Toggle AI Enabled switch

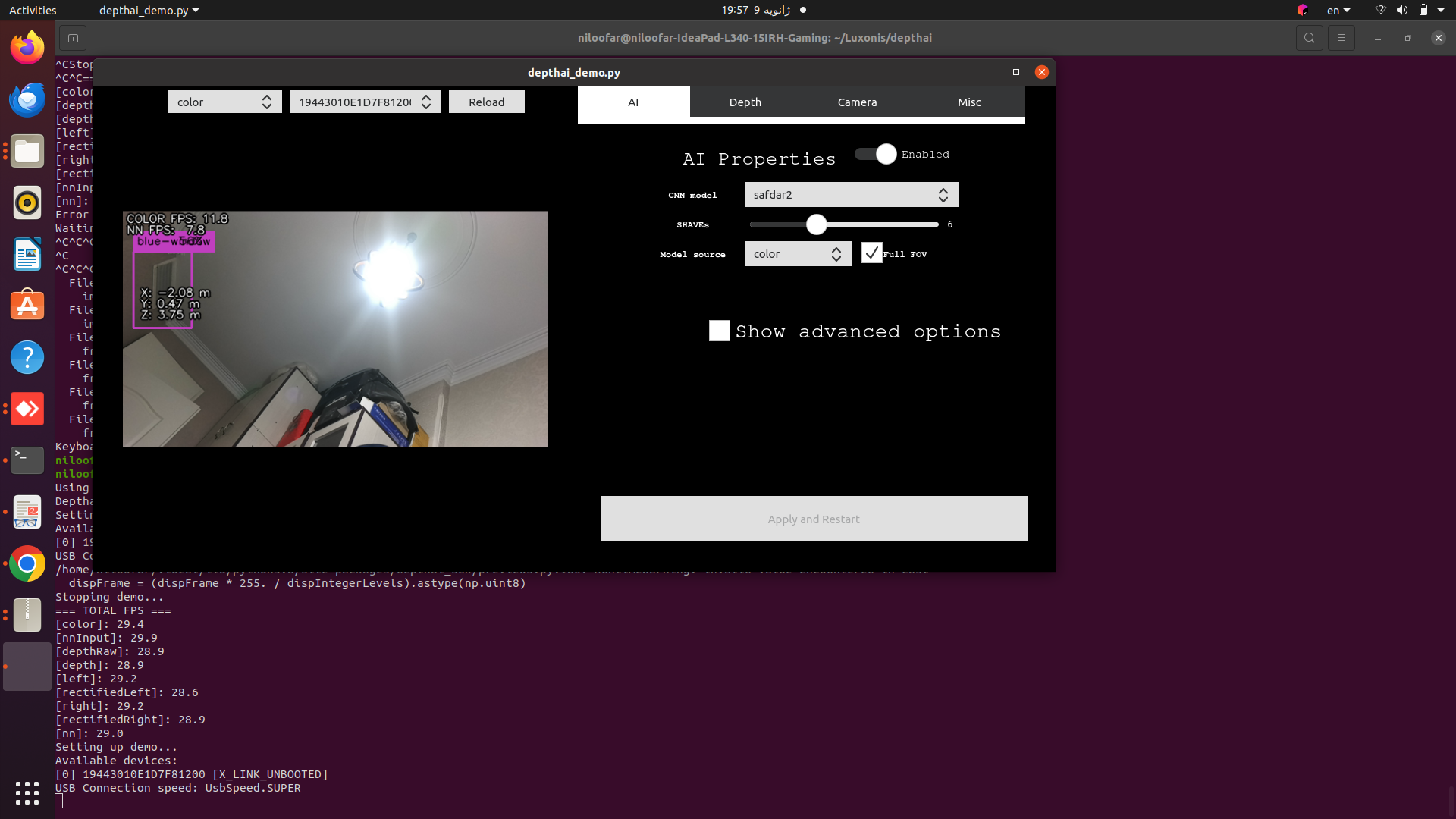876,154
